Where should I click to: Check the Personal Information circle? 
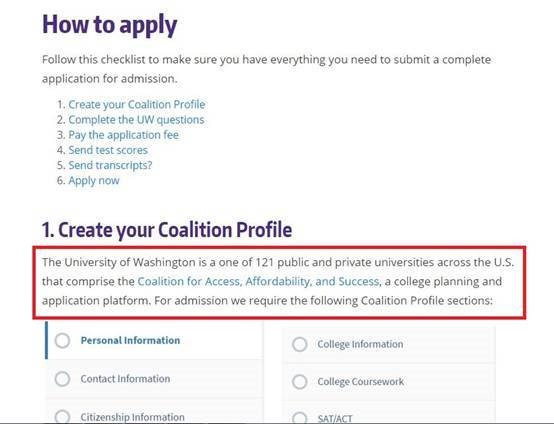(x=63, y=341)
